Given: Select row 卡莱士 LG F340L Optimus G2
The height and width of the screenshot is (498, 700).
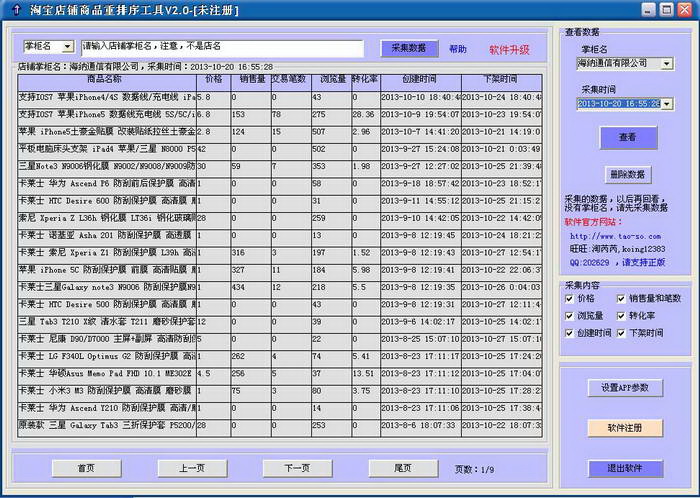Looking at the screenshot, I should pyautogui.click(x=280, y=357).
